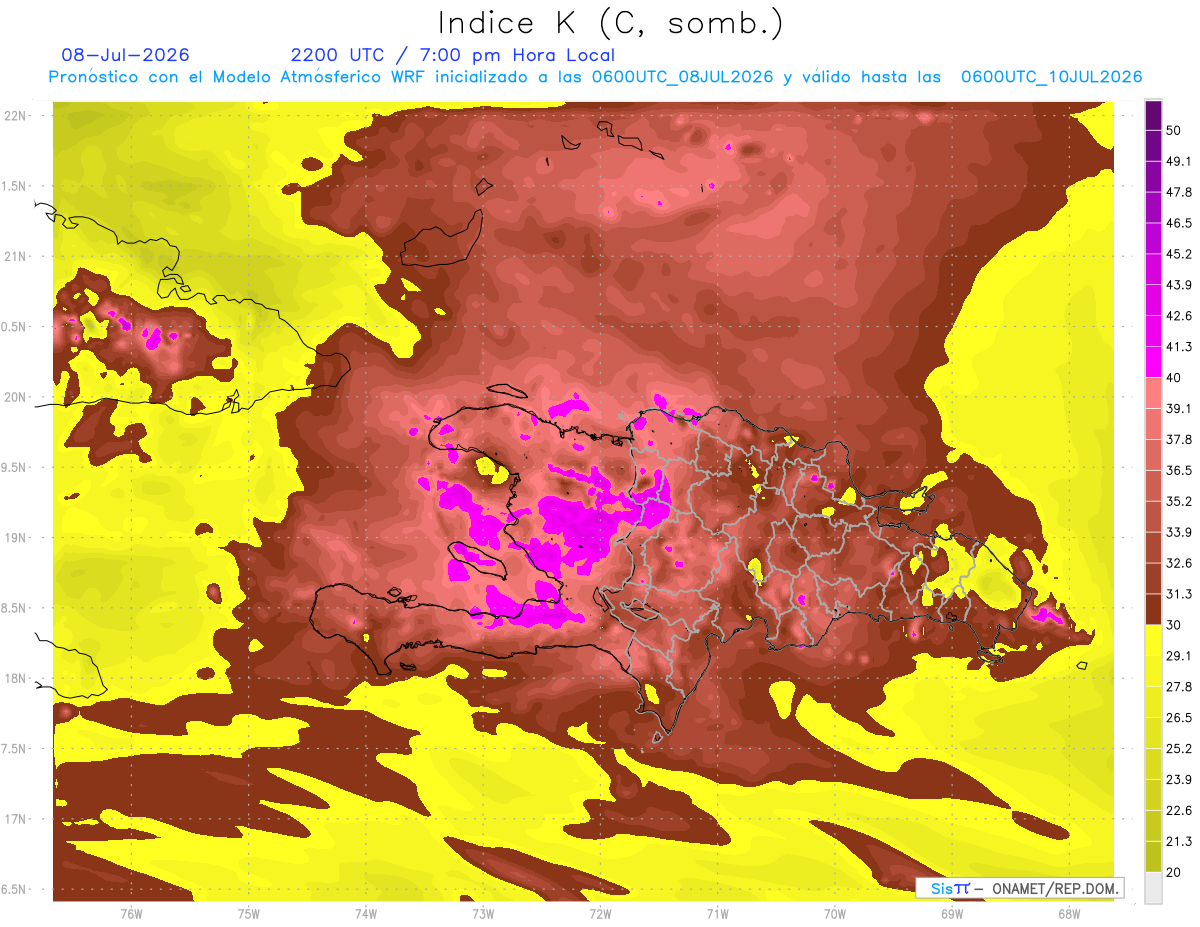Click the colorbar label "32.6"
The image size is (1200, 927).
pos(1178,563)
